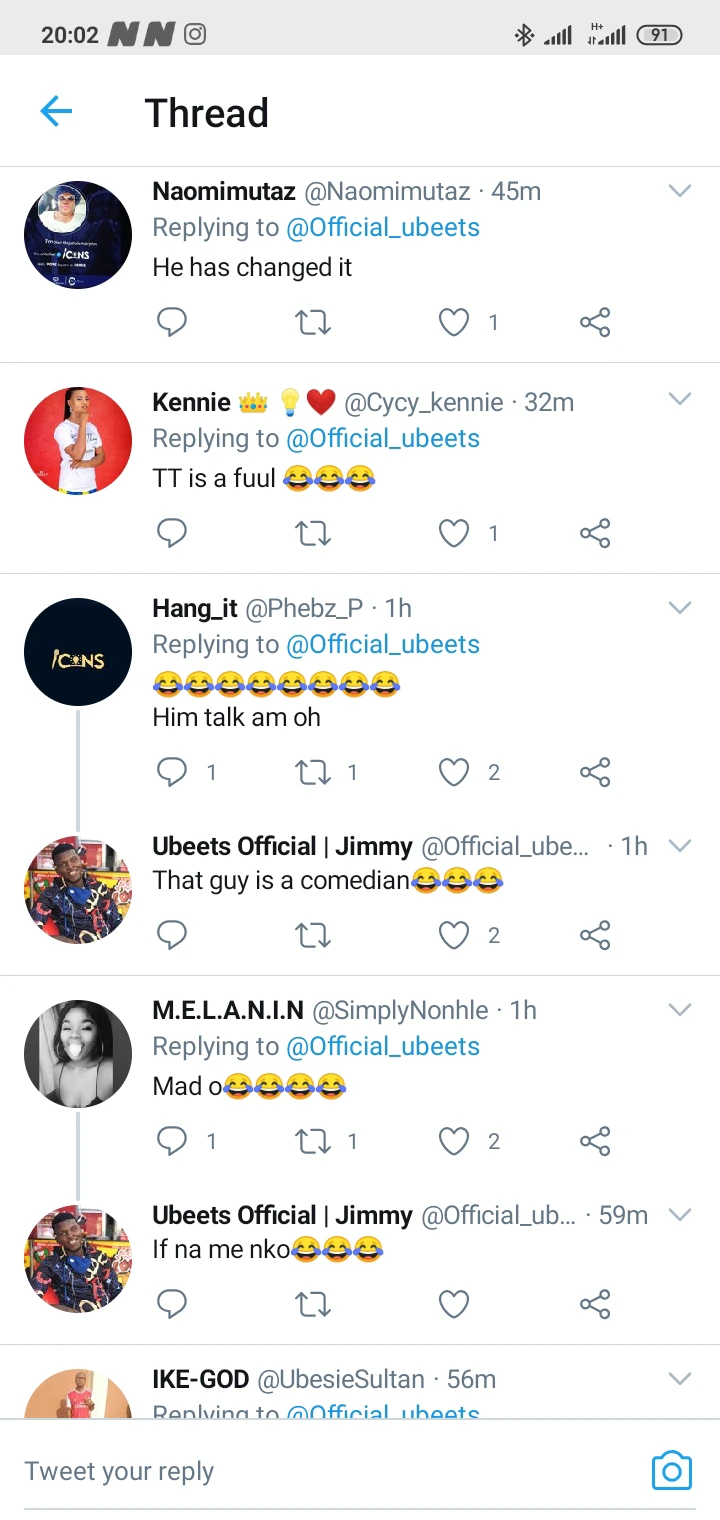The width and height of the screenshot is (720, 1520).
Task: Open dropdown chevron on Kennie's tweet
Action: coord(680,400)
